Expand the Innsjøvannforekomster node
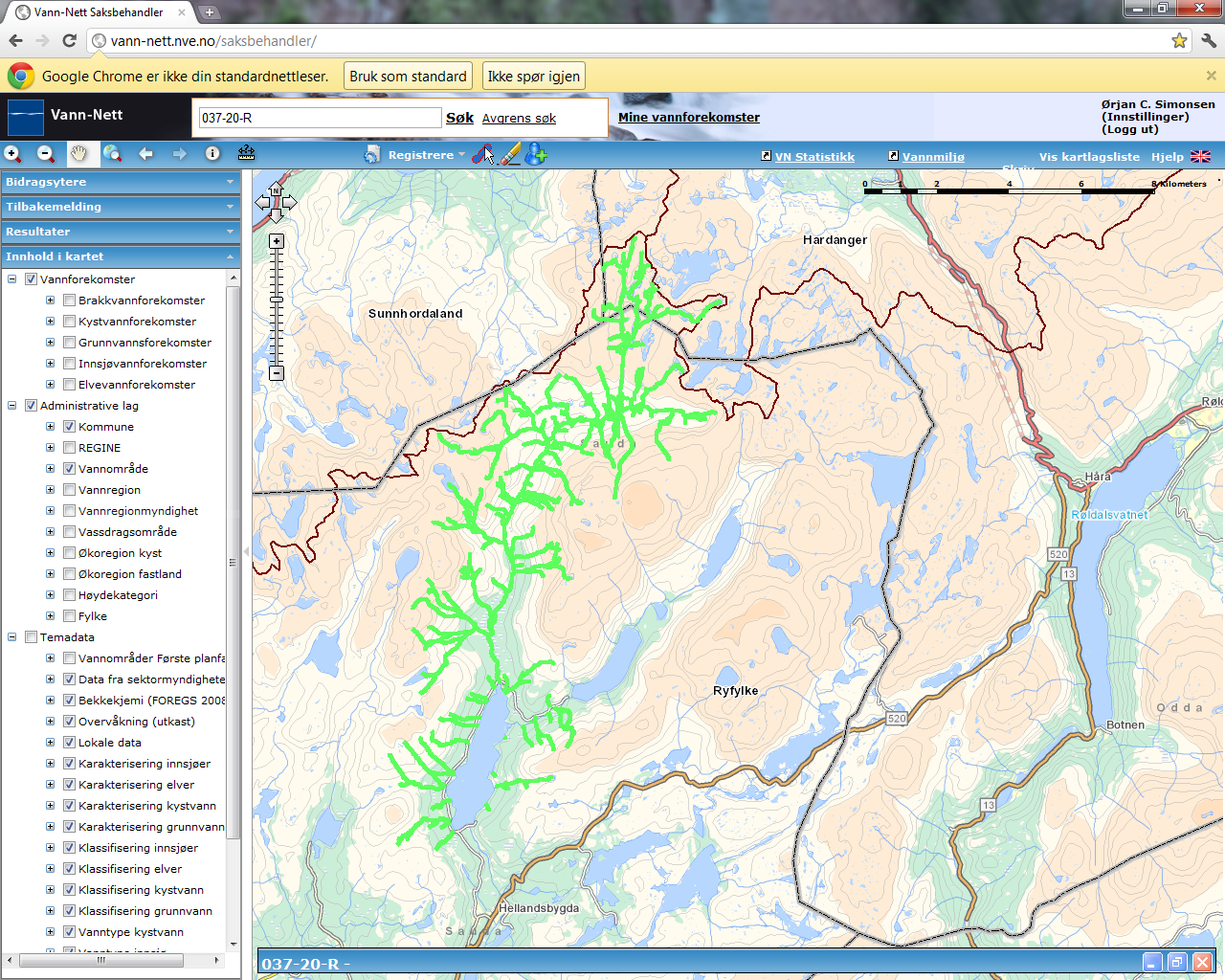Viewport: 1225px width, 980px height. pyautogui.click(x=51, y=364)
